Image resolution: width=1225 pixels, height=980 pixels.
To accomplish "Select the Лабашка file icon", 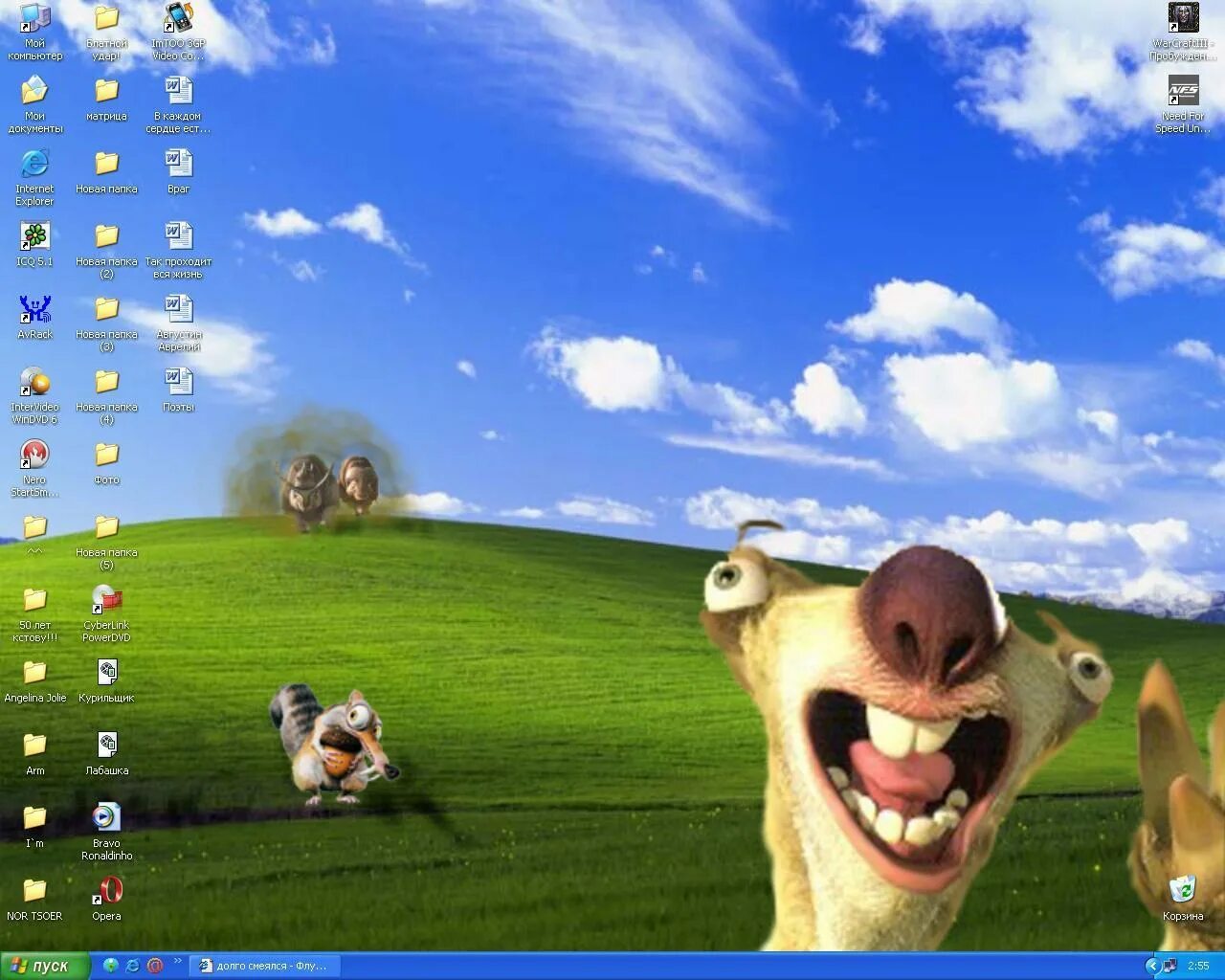I will [x=106, y=753].
